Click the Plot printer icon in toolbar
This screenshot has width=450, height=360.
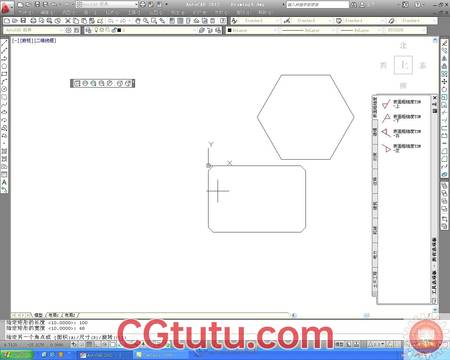click(x=33, y=21)
